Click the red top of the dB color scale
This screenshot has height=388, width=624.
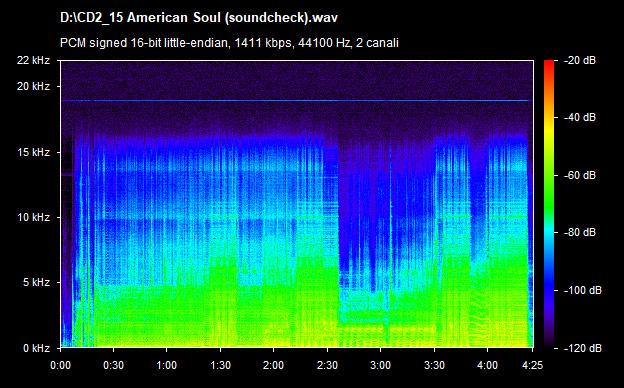549,64
